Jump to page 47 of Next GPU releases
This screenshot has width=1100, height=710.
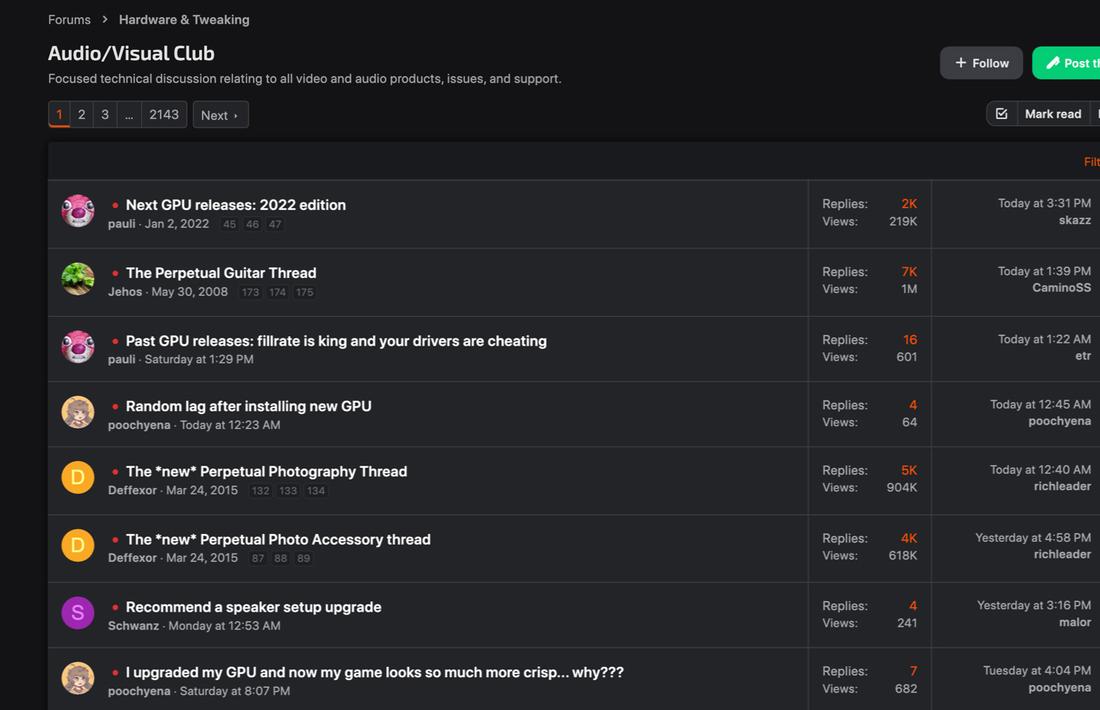(275, 225)
